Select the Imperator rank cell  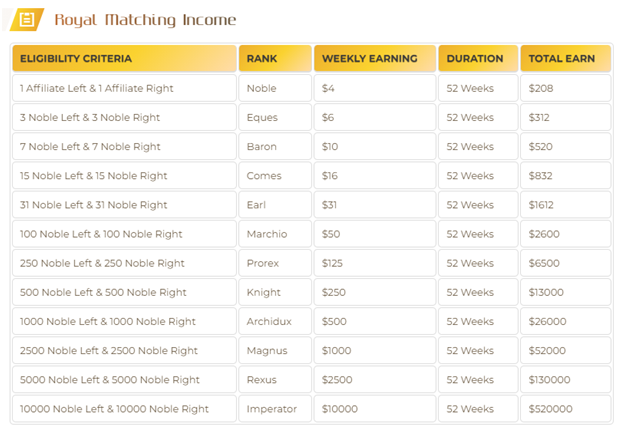coord(275,409)
